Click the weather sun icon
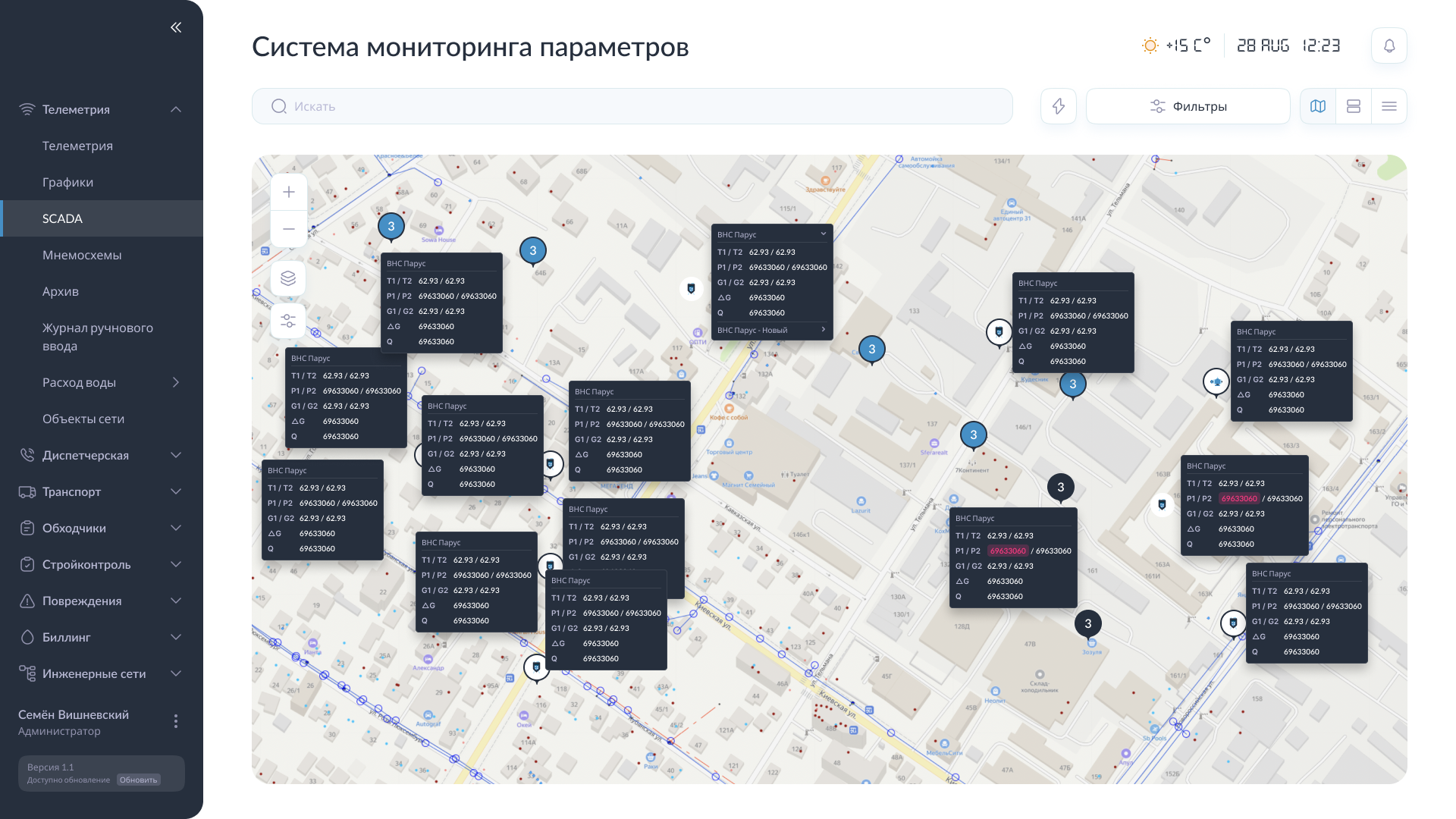1456x819 pixels. (x=1150, y=45)
